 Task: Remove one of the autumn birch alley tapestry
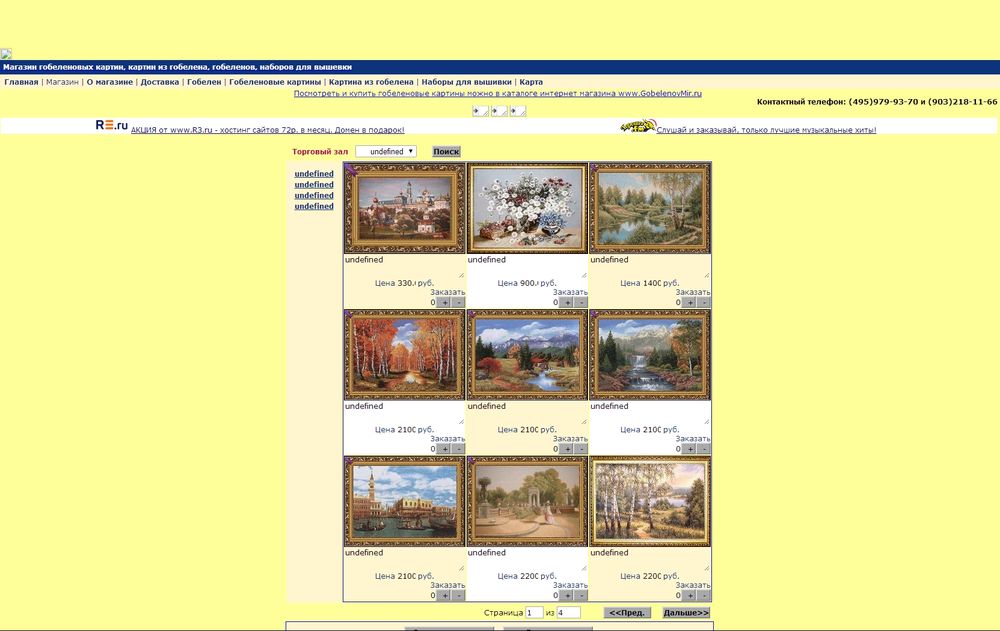pos(458,449)
